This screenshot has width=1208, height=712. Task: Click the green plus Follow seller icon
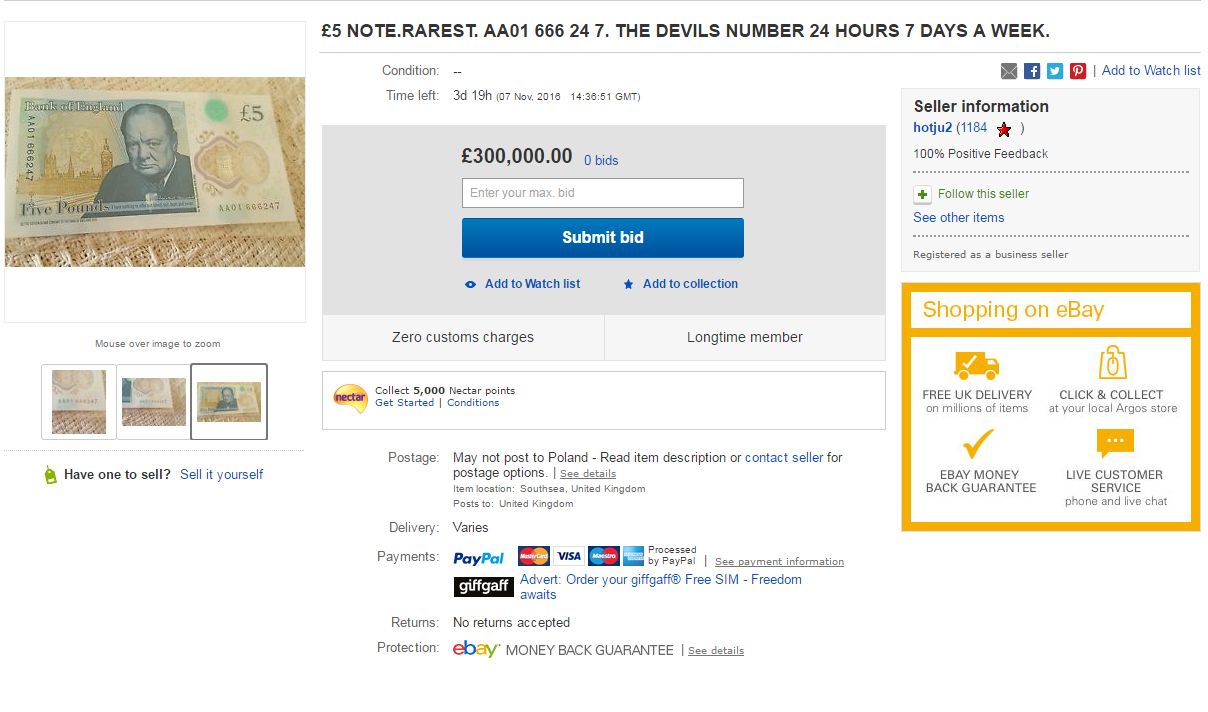(922, 194)
